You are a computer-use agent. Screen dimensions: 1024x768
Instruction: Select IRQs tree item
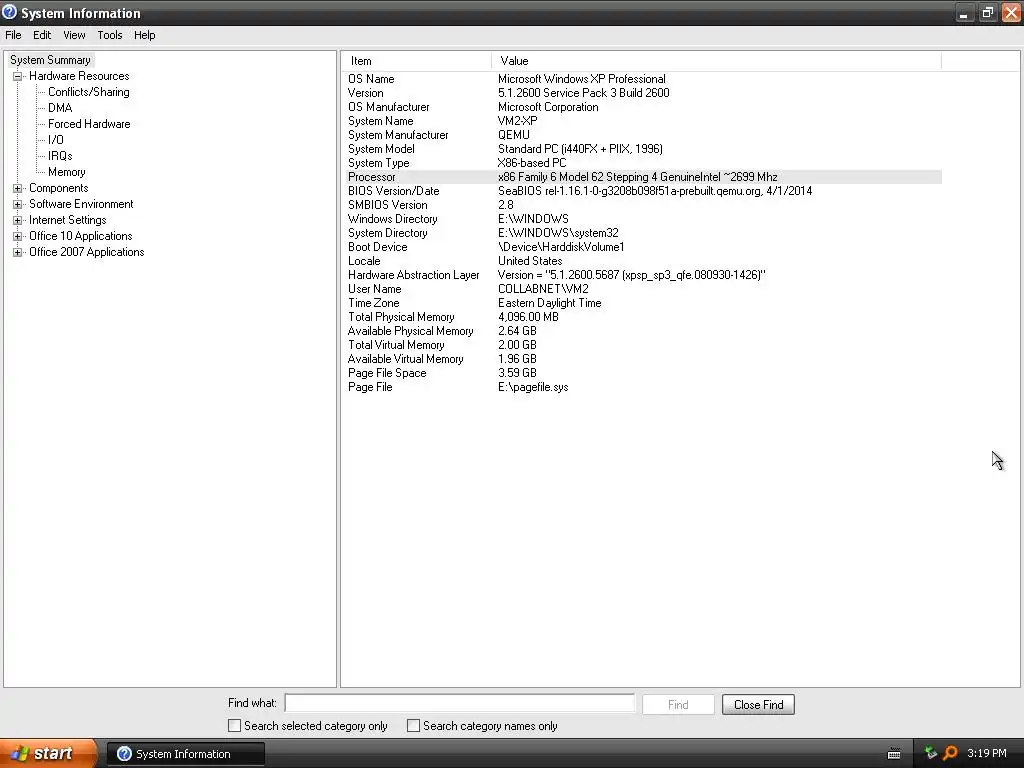[x=60, y=156]
